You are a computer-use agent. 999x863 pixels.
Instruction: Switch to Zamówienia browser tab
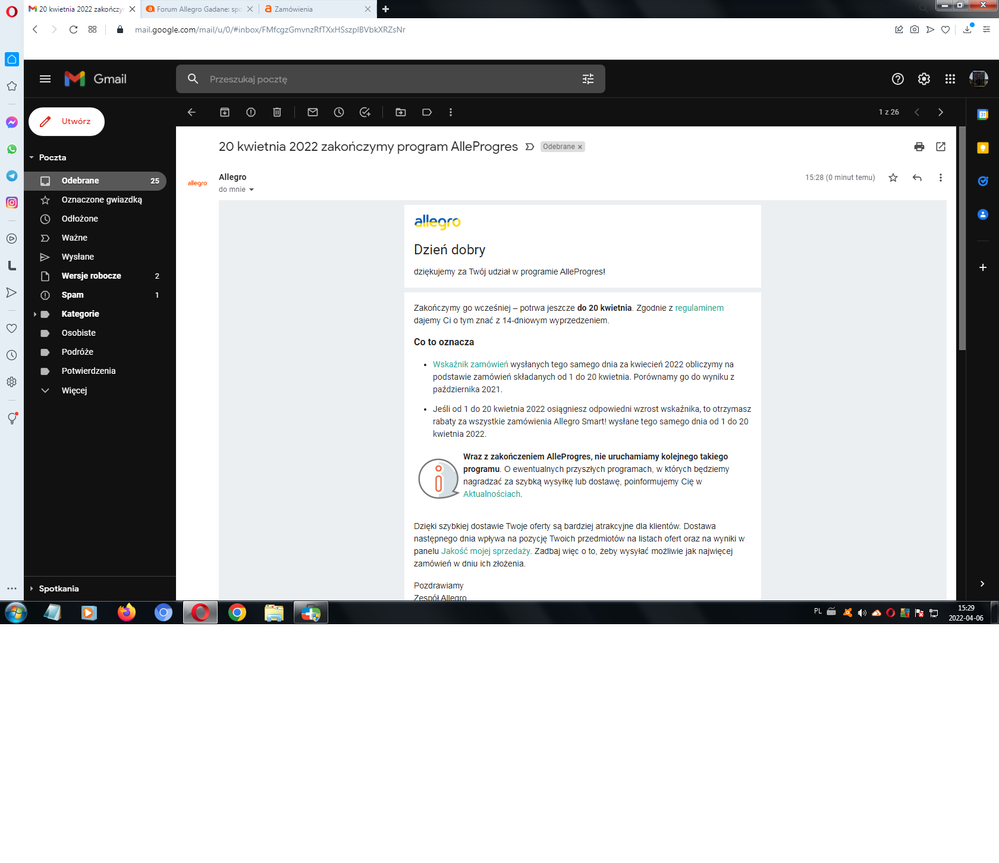tap(317, 9)
